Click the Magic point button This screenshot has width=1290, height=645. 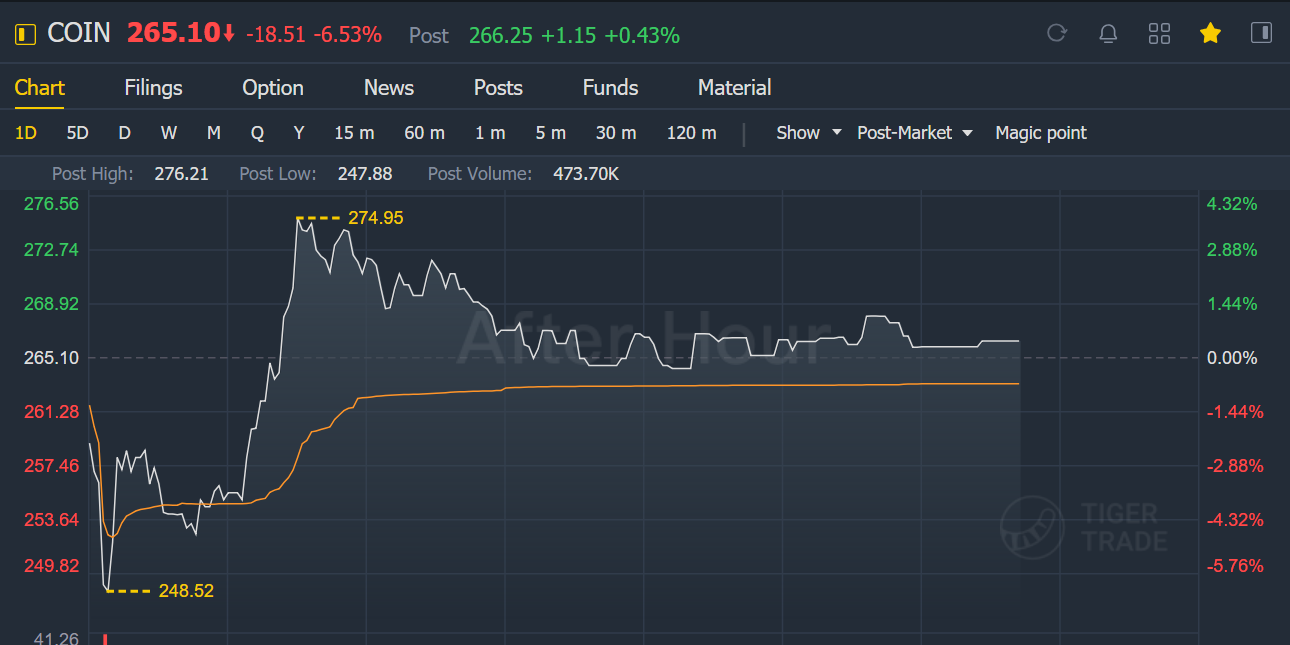[x=1041, y=133]
